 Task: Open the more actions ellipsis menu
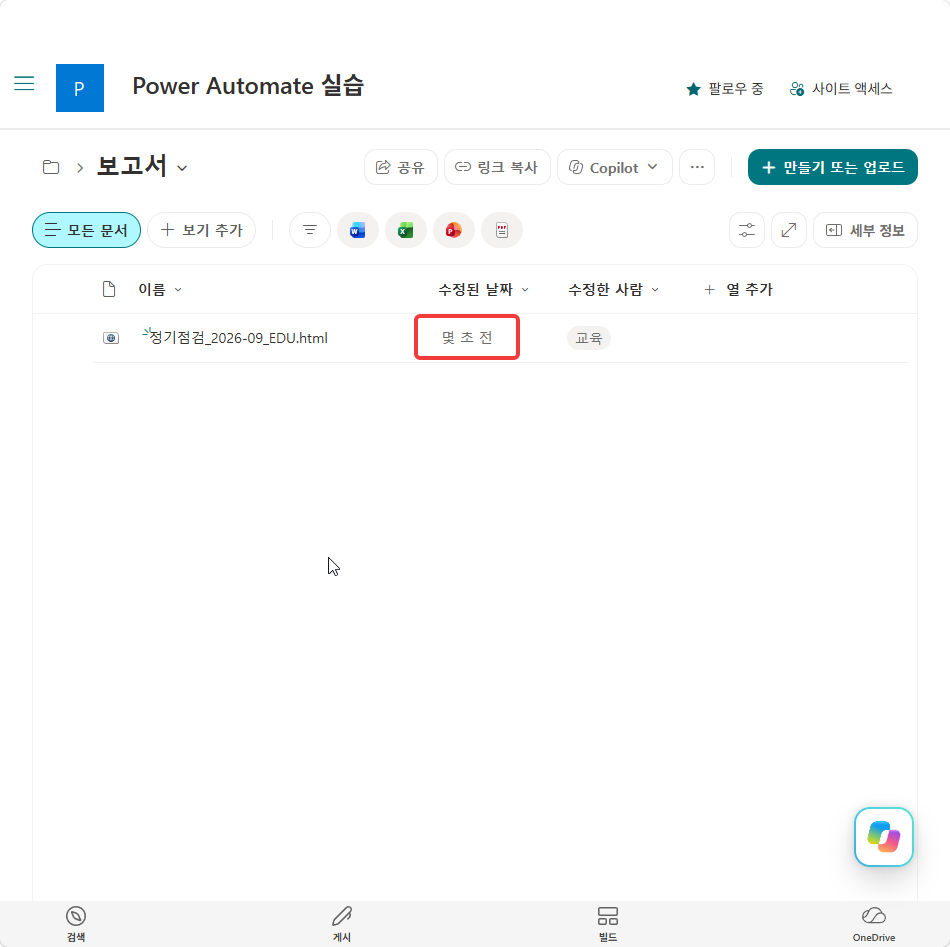(x=697, y=167)
